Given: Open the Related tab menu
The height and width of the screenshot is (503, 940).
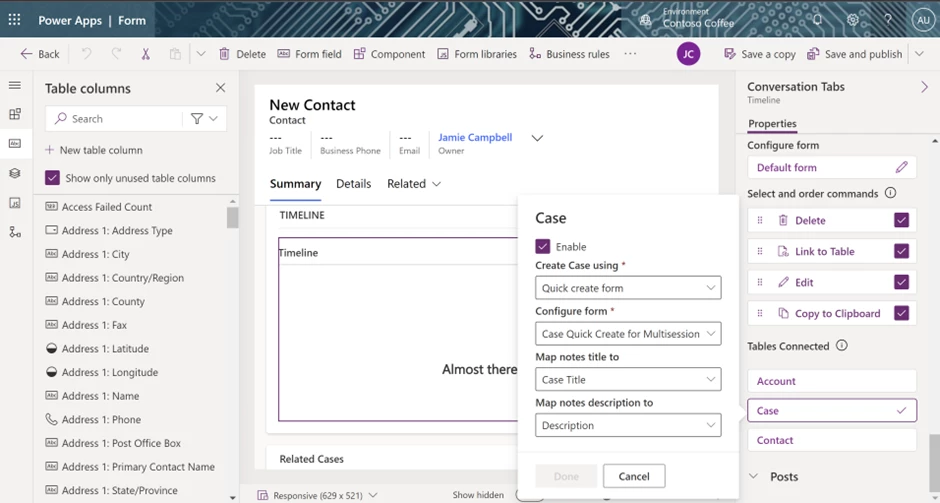Looking at the screenshot, I should [414, 184].
